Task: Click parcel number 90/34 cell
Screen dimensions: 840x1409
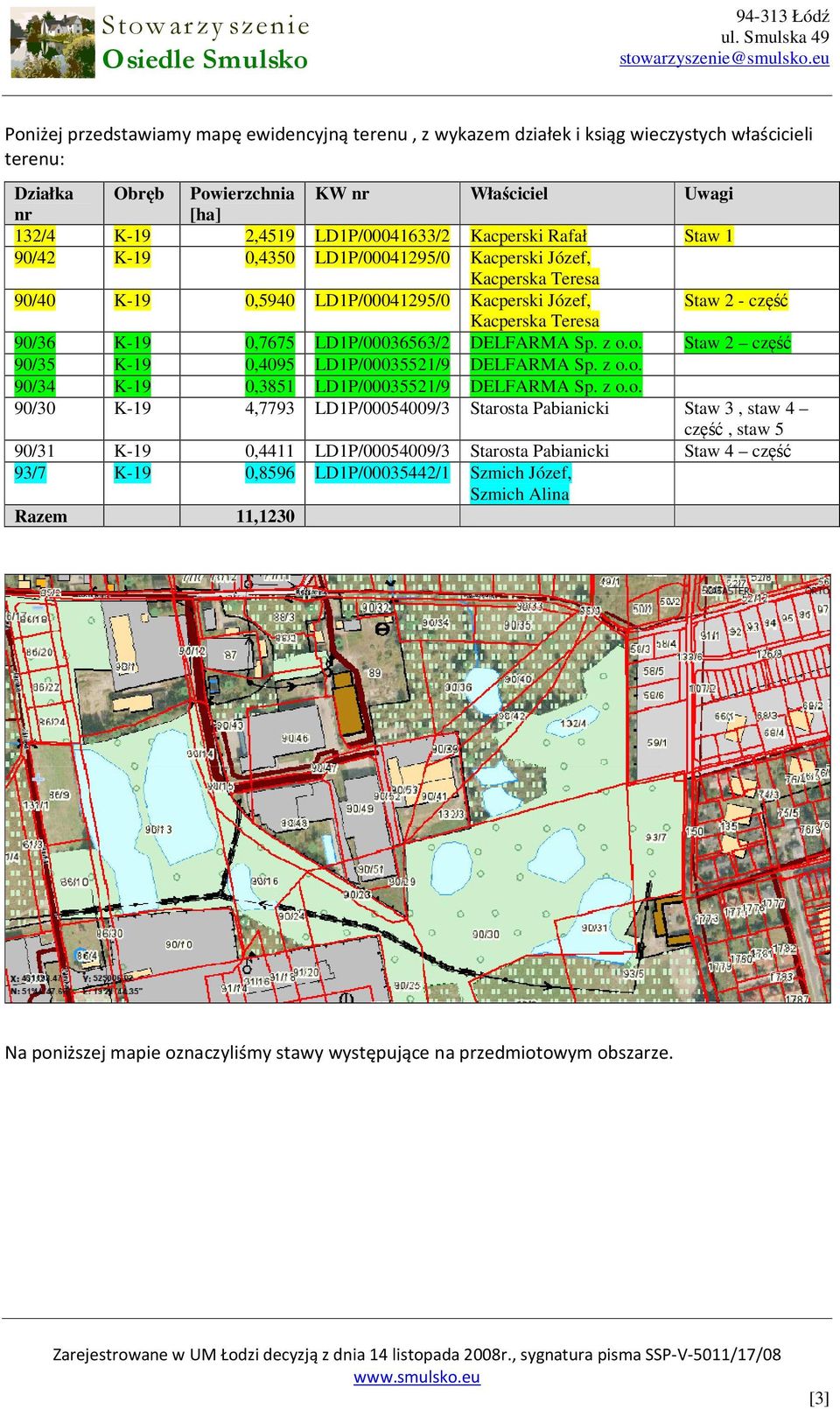Action: click(x=35, y=386)
